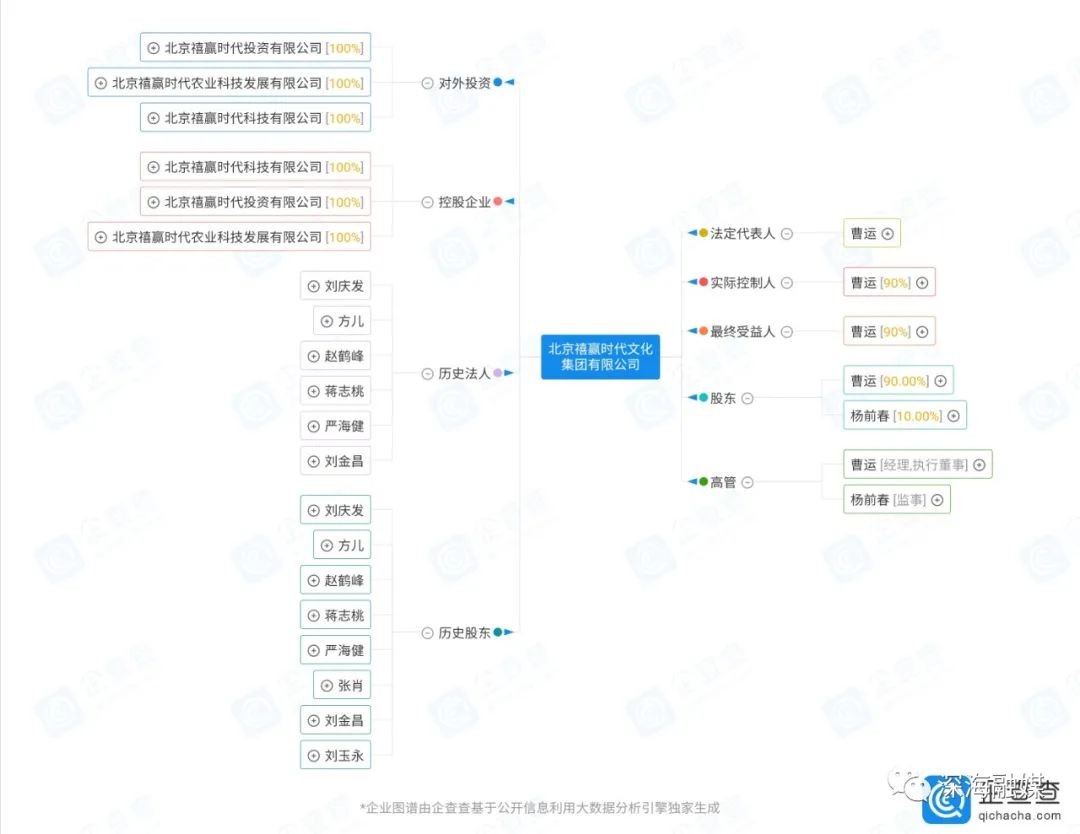Click plus icon beside 曹运 under 法定代表人
1080x834 pixels.
pyautogui.click(x=886, y=234)
